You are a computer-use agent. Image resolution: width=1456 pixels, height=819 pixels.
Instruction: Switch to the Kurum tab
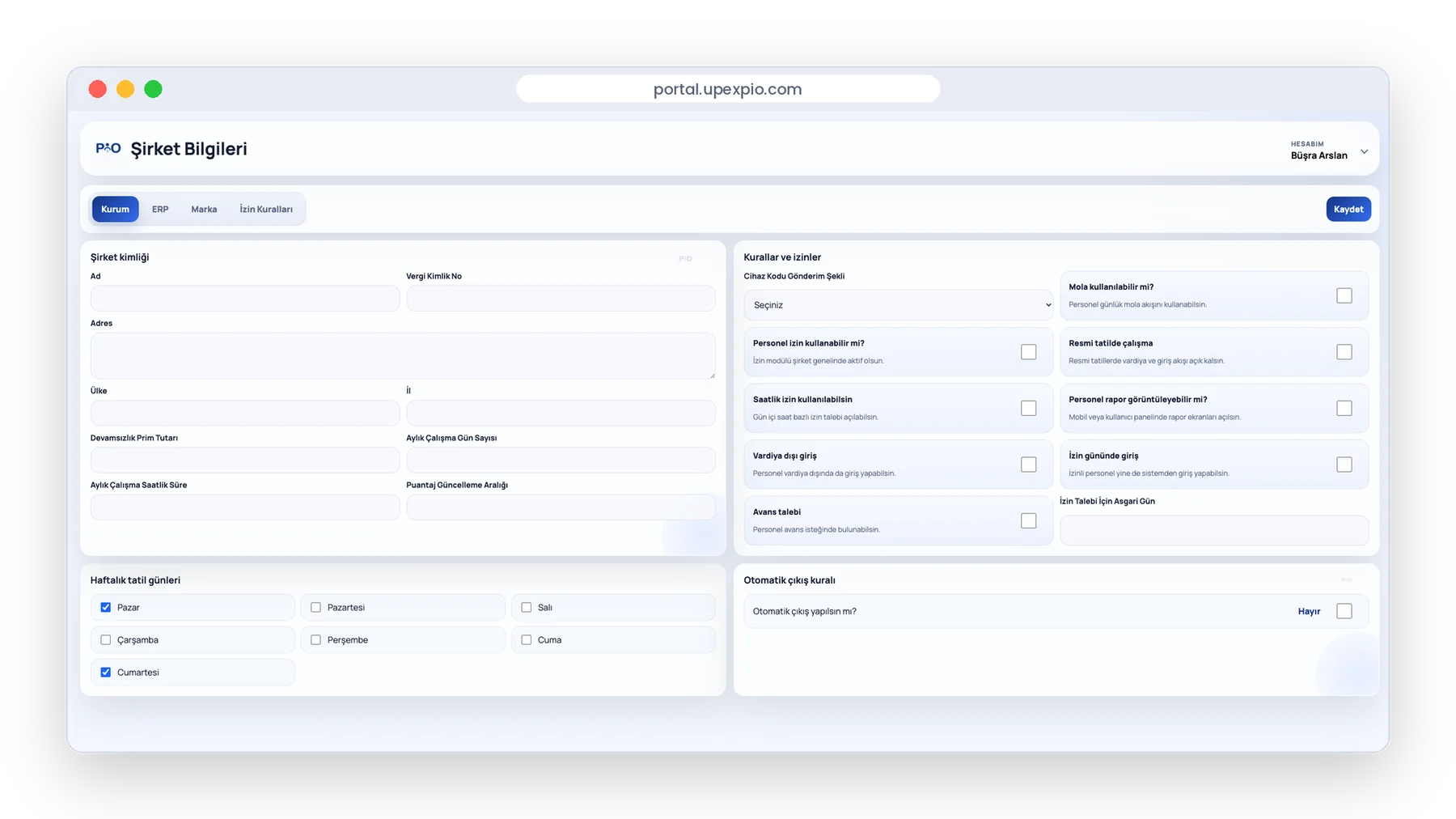coord(115,209)
